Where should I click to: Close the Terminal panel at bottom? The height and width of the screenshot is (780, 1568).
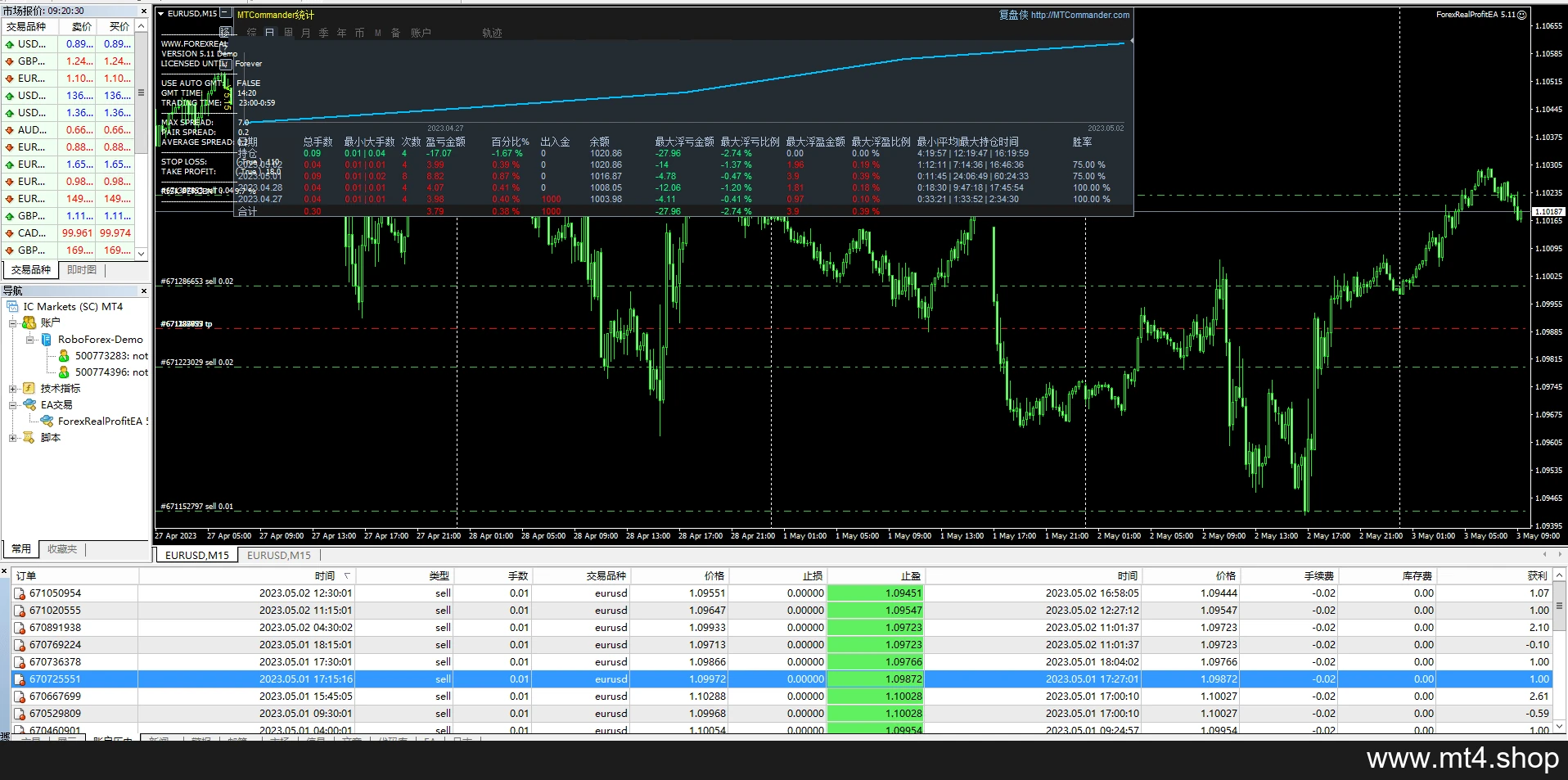(4, 571)
